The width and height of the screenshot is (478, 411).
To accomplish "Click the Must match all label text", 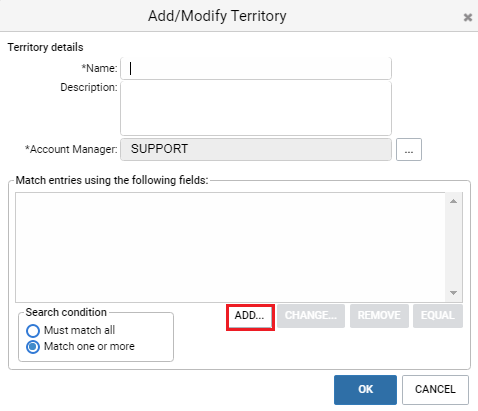I will tap(79, 330).
